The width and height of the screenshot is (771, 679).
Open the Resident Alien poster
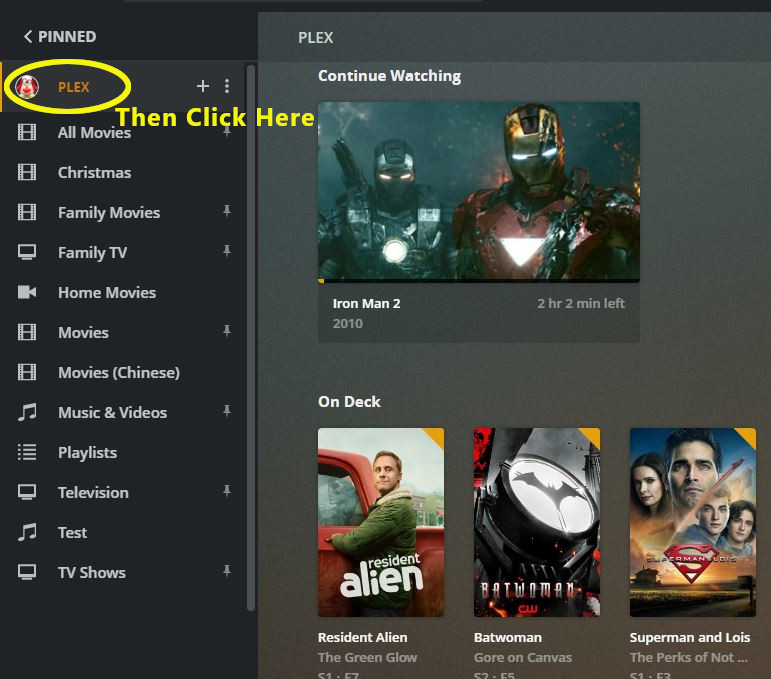pos(381,522)
